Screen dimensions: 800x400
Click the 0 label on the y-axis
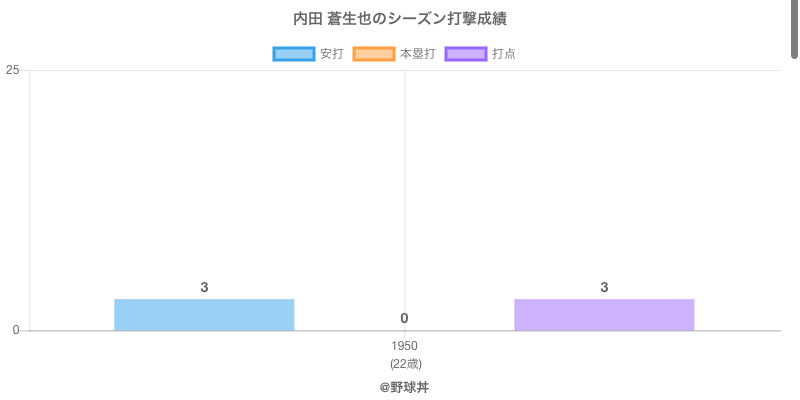pos(16,331)
